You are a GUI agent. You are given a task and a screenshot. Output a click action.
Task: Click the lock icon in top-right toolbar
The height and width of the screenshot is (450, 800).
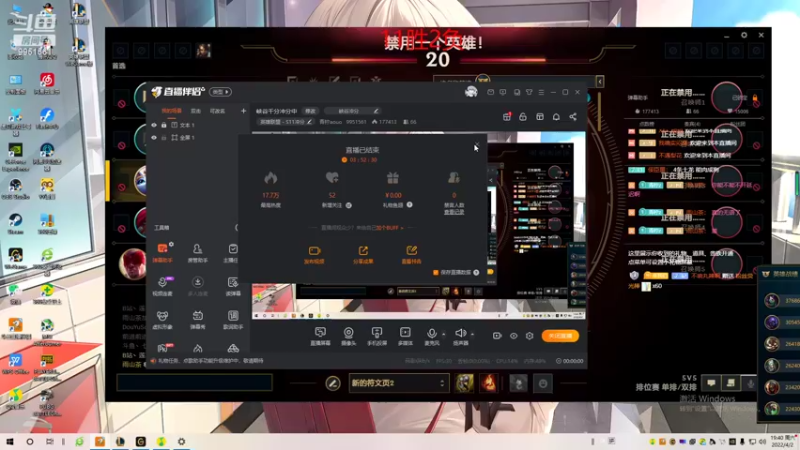(523, 117)
